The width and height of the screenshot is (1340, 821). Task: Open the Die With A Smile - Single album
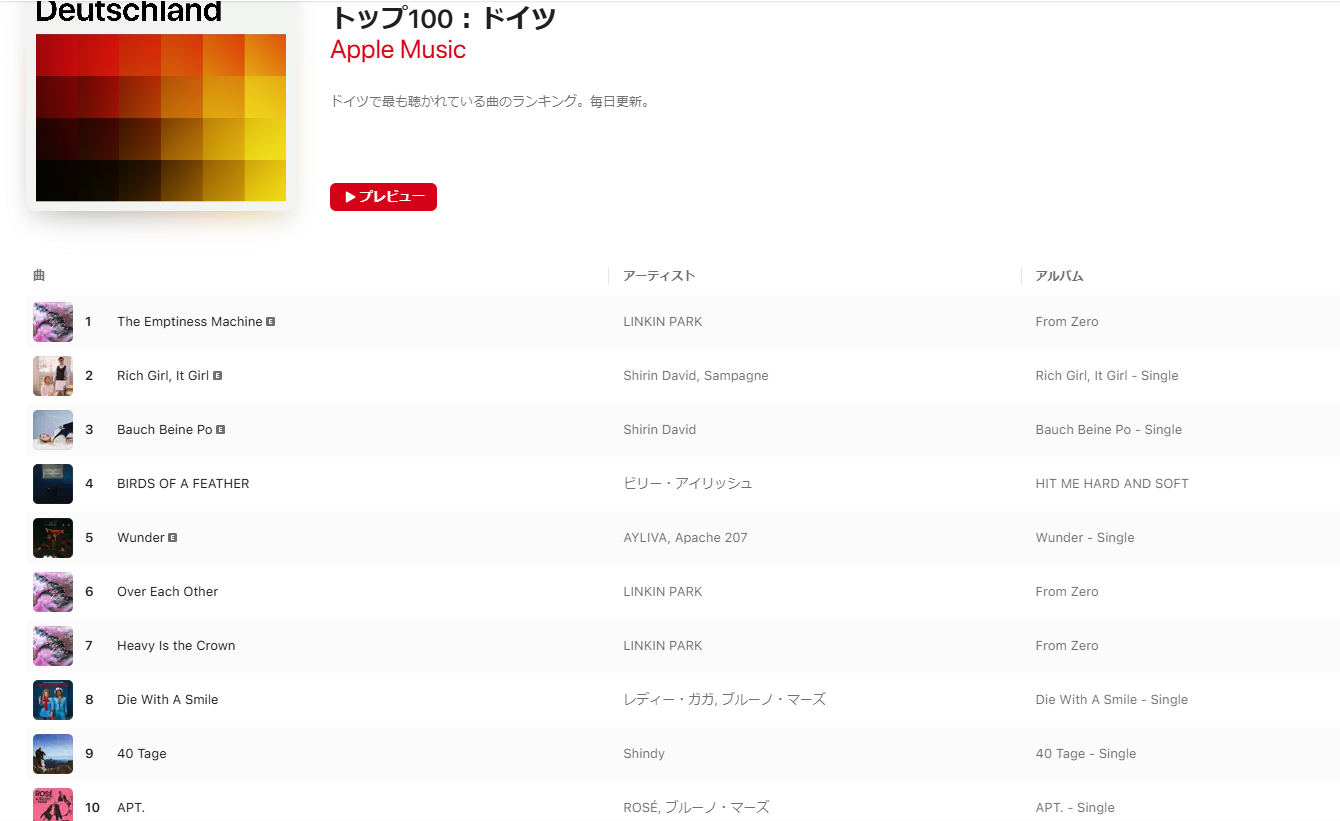pyautogui.click(x=1112, y=700)
